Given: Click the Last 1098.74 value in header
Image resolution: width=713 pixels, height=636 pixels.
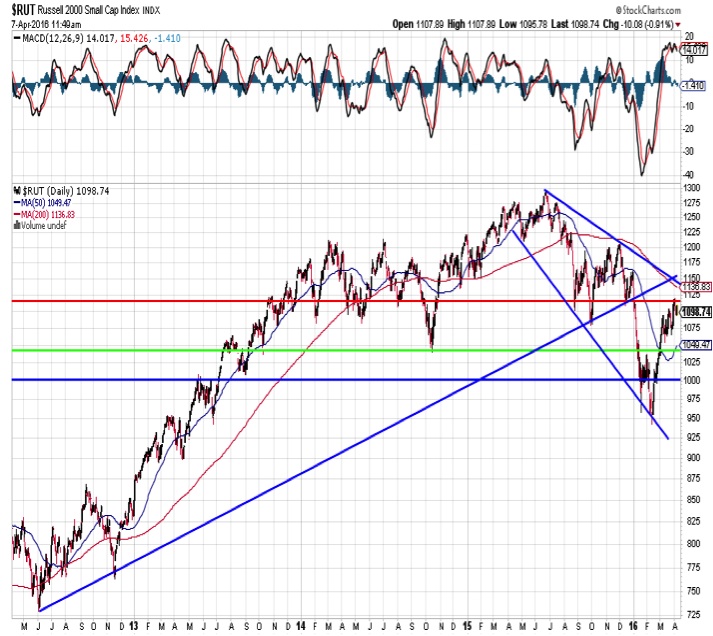Looking at the screenshot, I should coord(575,25).
